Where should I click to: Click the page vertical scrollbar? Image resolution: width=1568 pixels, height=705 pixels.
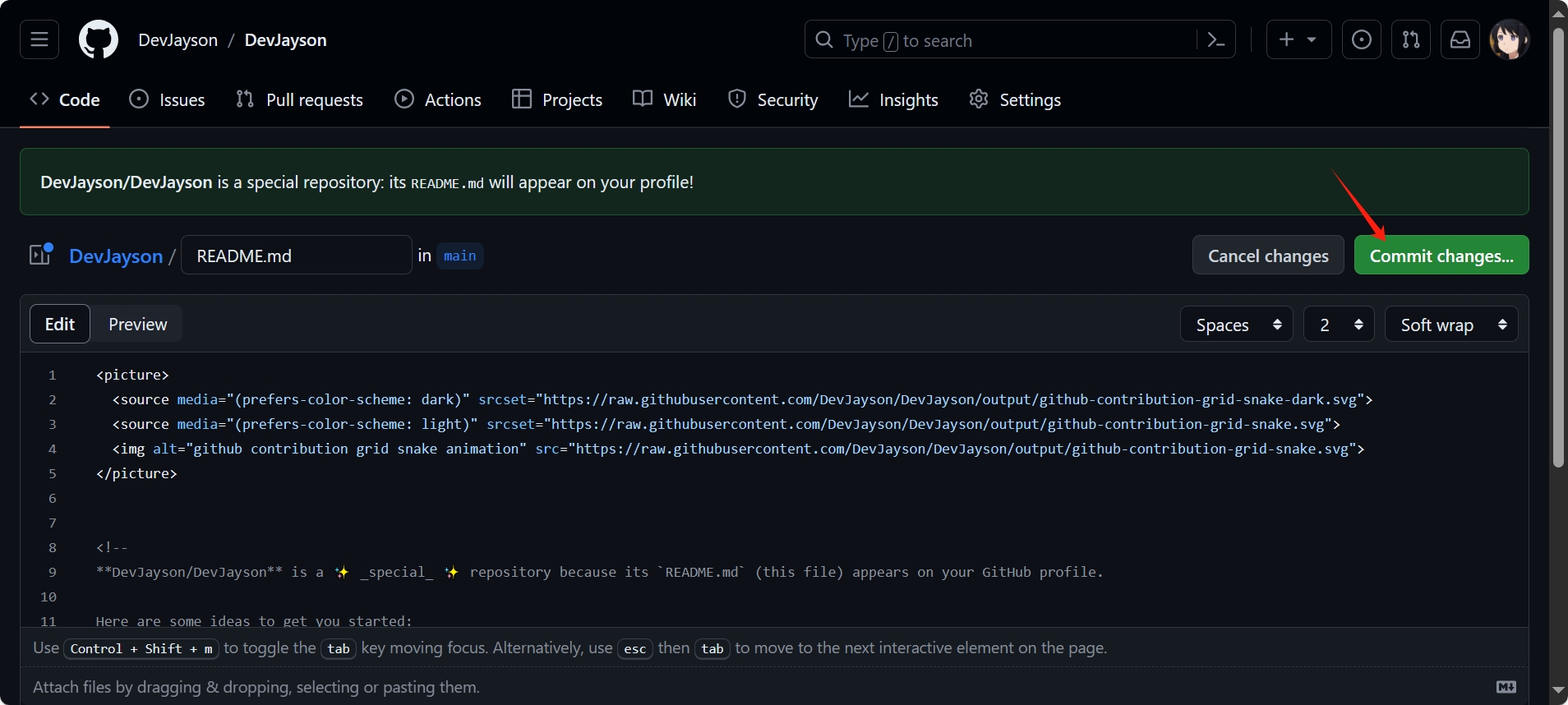(x=1558, y=247)
